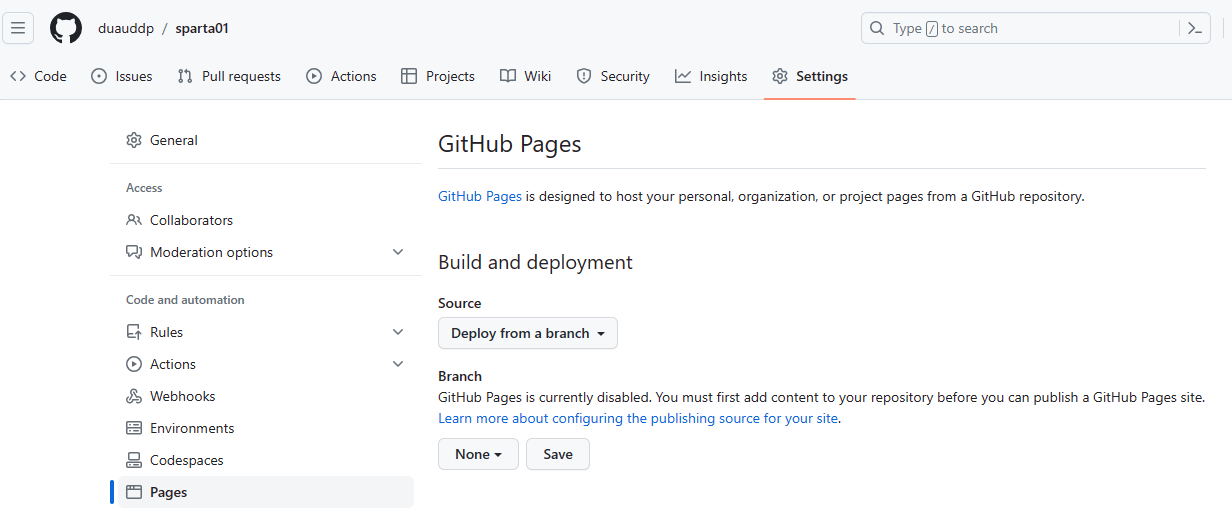Click the Pull requests branch icon
This screenshot has width=1232, height=514.
[185, 76]
